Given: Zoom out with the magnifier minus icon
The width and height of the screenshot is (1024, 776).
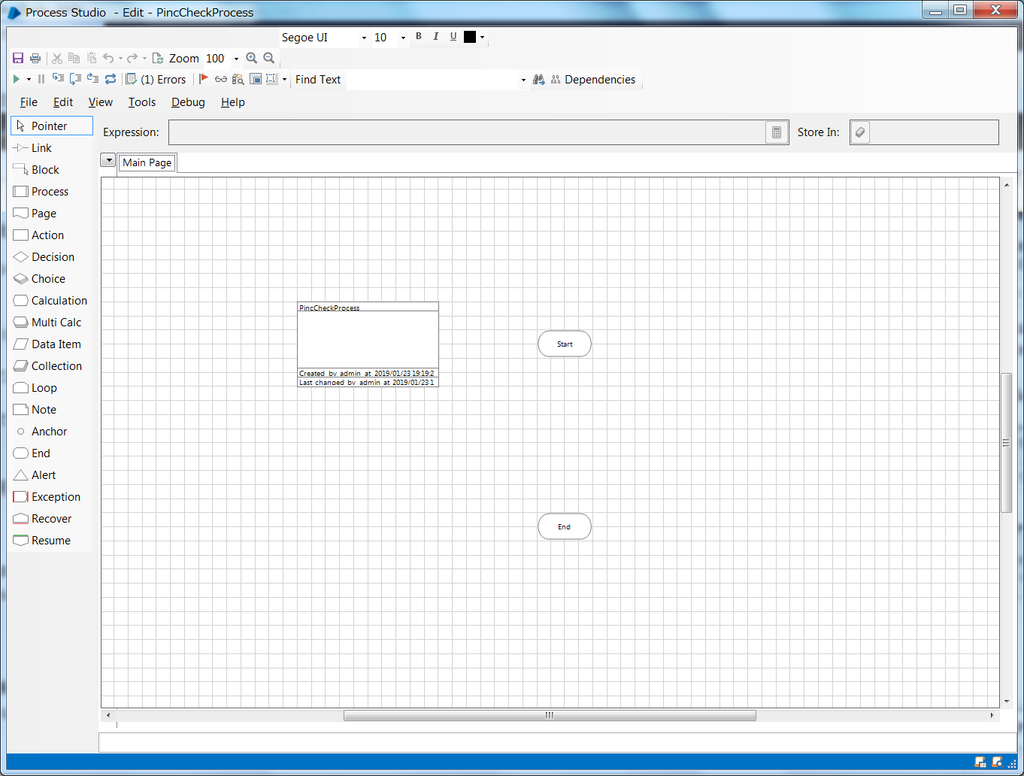Looking at the screenshot, I should [x=268, y=58].
